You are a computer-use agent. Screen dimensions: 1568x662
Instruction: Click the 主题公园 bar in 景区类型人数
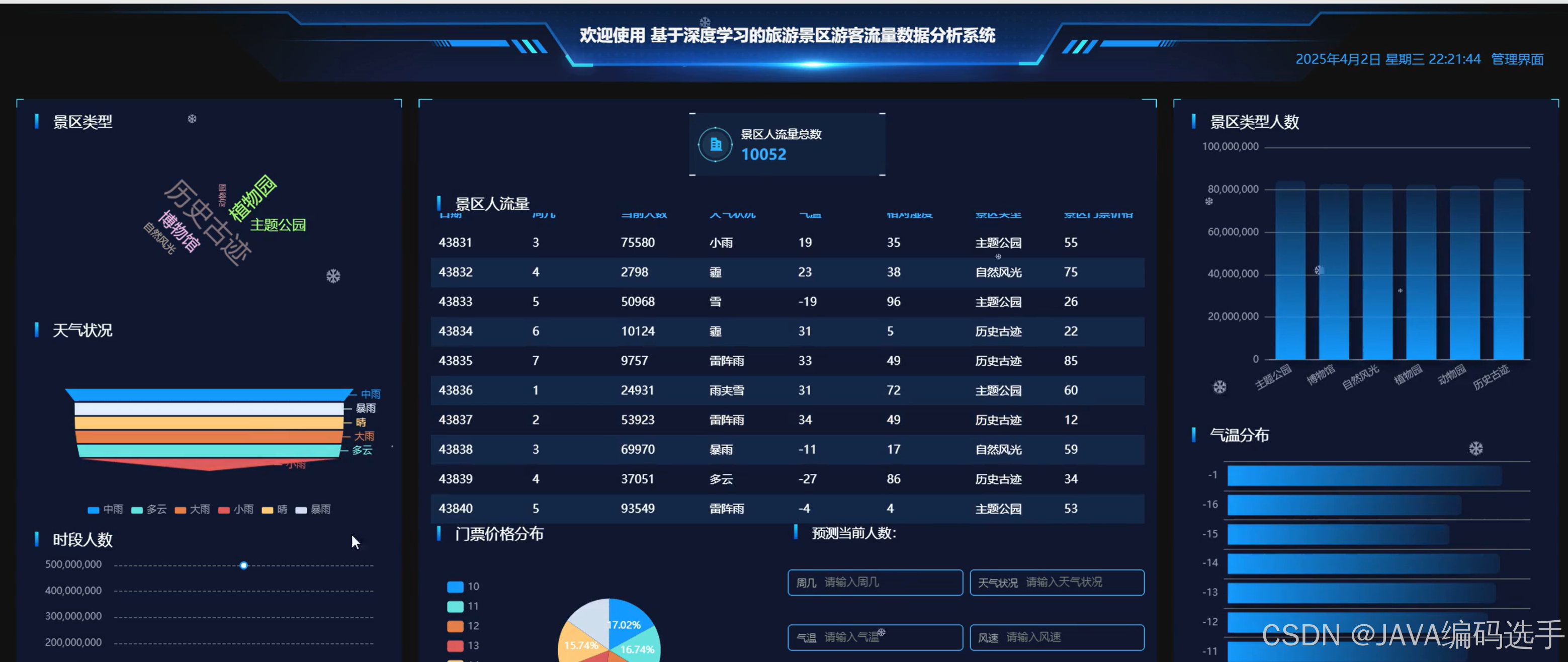point(1290,270)
